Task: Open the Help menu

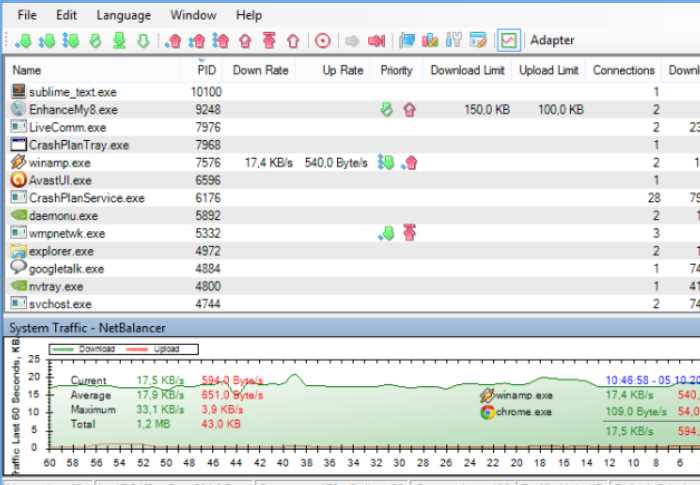Action: click(249, 15)
